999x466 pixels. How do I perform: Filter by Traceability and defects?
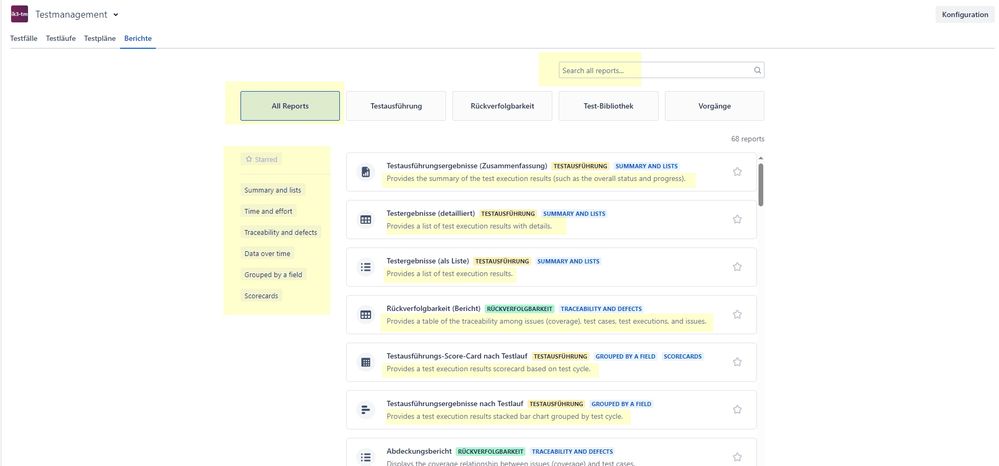click(281, 232)
